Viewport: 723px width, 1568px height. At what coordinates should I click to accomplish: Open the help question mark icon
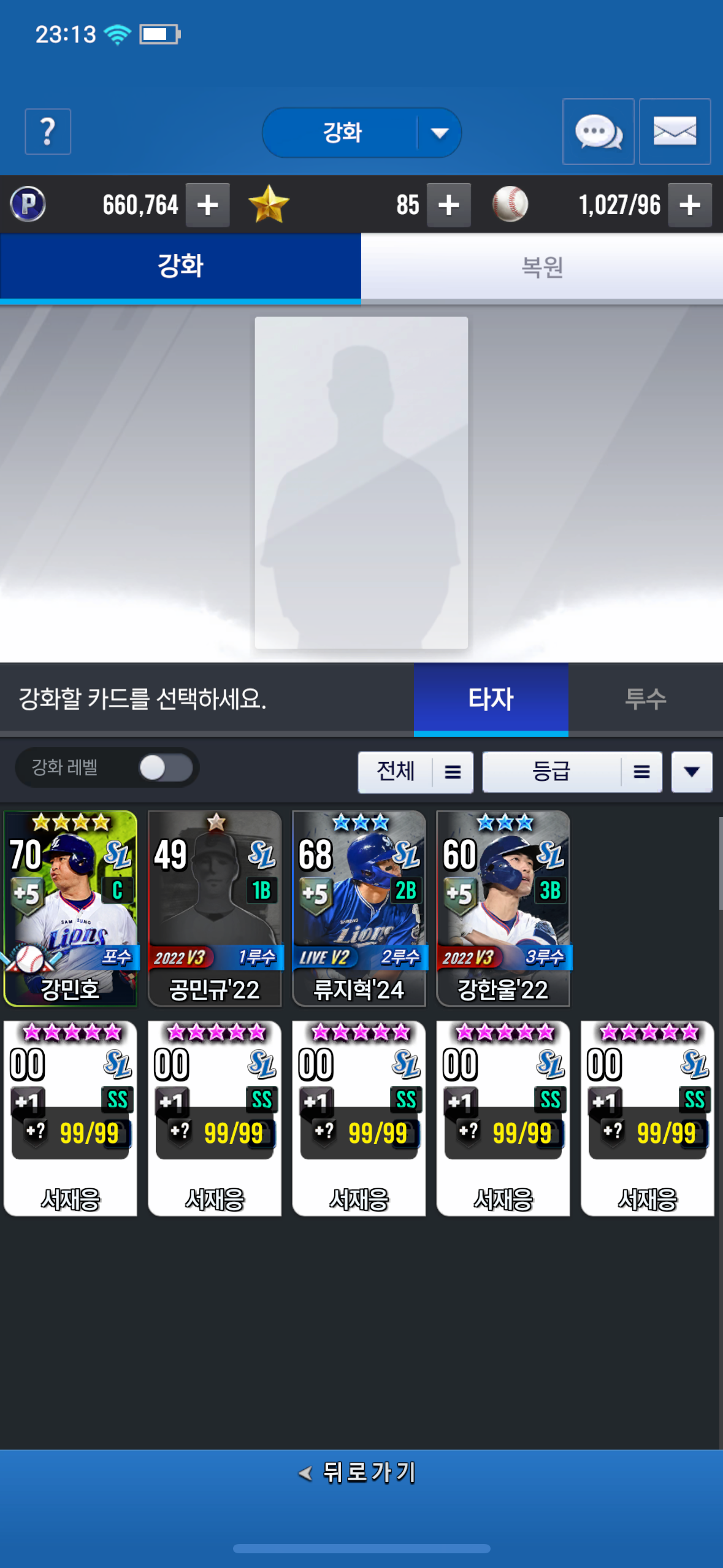(48, 131)
